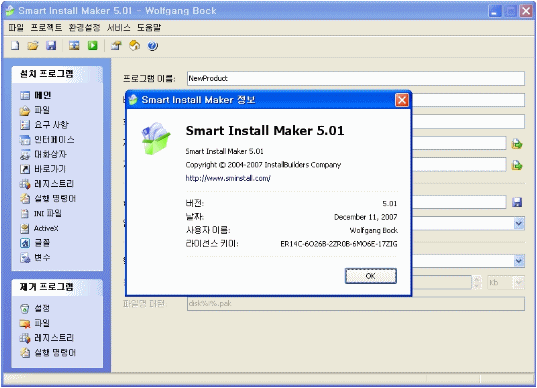
Task: Click the 프로그램 이름 field containing NewProduct
Action: 355,78
